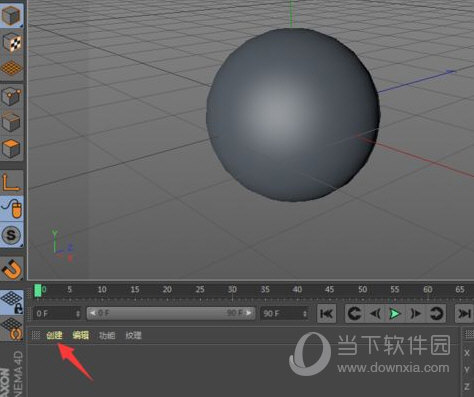Click the Z coordinate label

click(467, 386)
